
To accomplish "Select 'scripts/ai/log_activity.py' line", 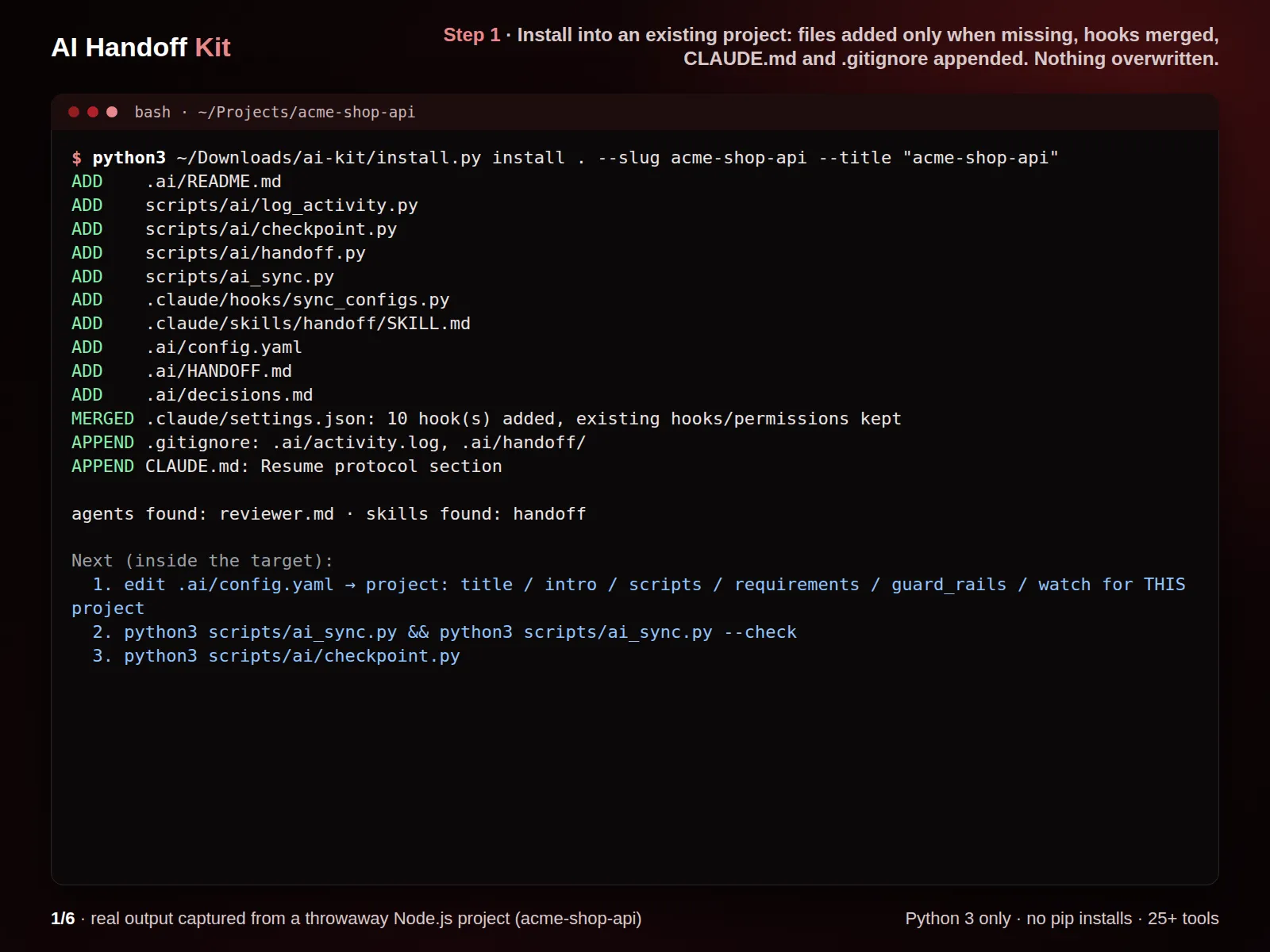I will tap(244, 205).
